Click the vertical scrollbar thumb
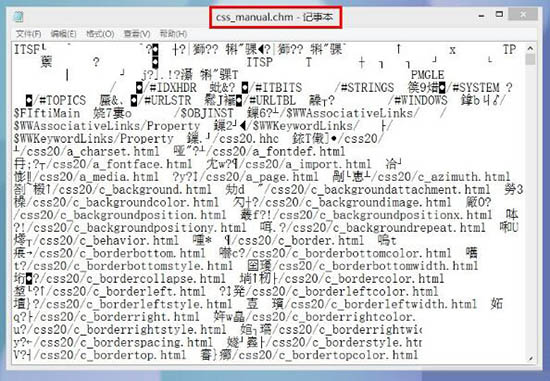550x381 pixels. (530, 59)
